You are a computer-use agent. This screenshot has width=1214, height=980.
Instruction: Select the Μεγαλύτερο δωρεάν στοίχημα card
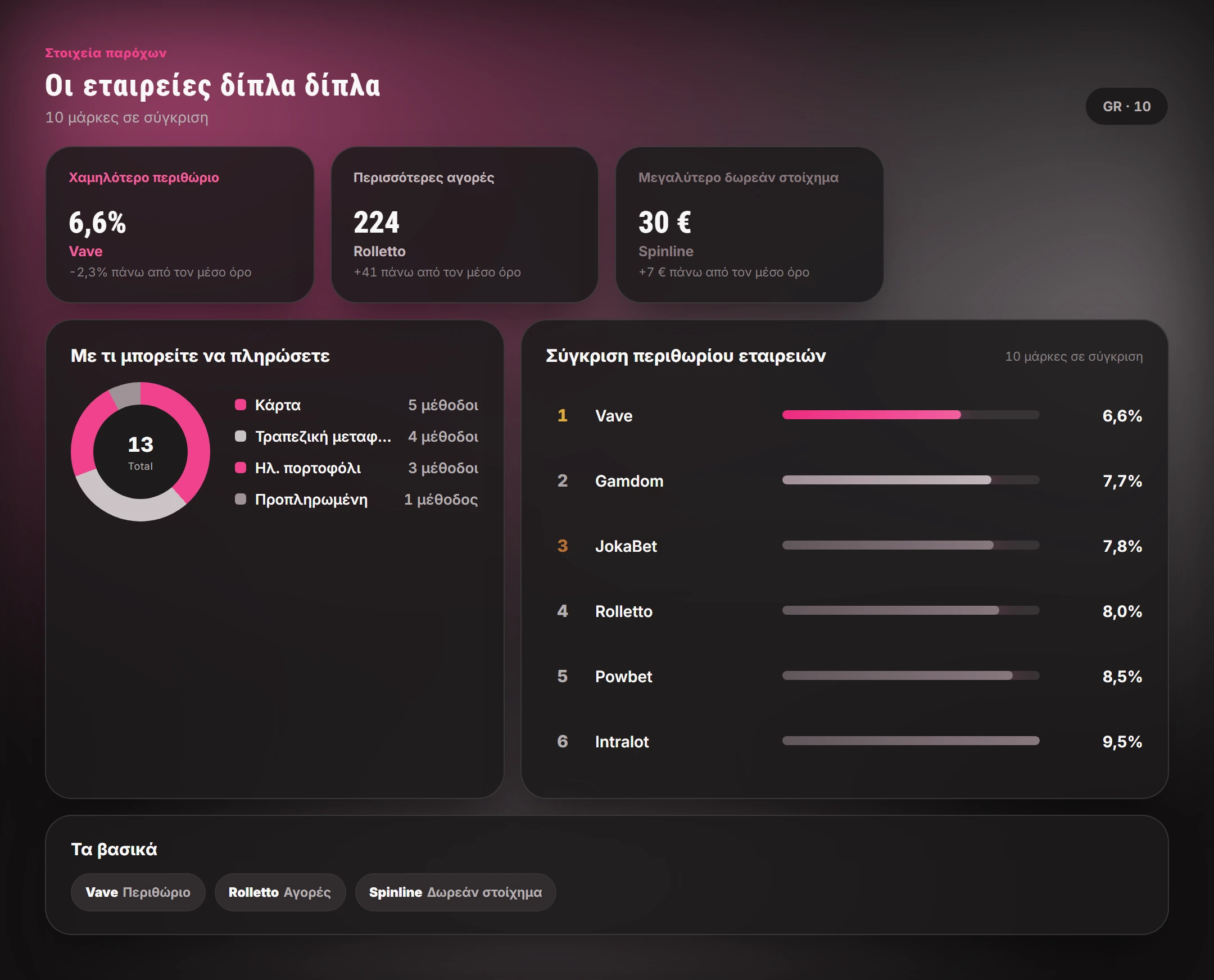[749, 225]
